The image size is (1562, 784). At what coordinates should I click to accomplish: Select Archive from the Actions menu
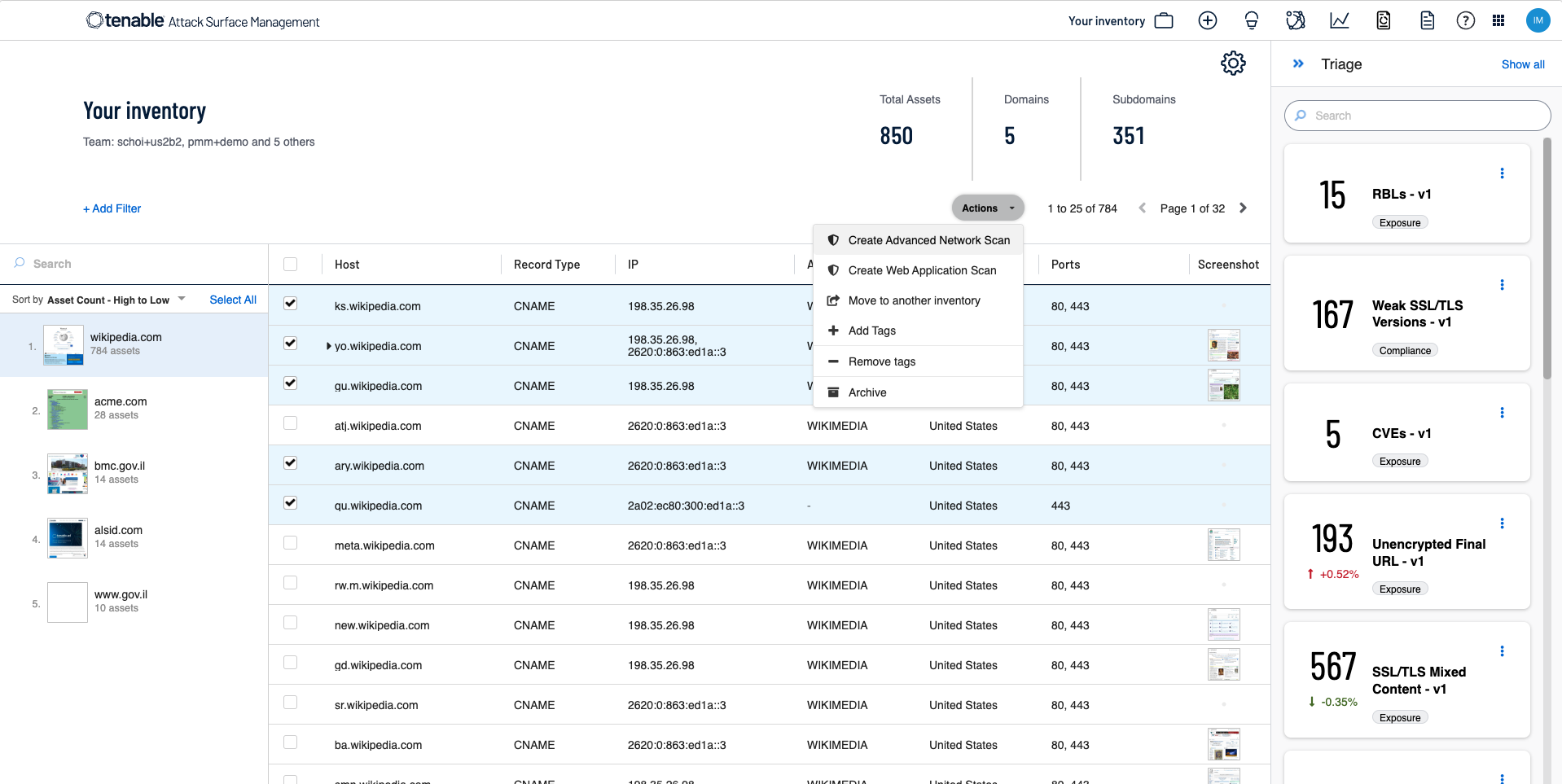click(x=867, y=392)
